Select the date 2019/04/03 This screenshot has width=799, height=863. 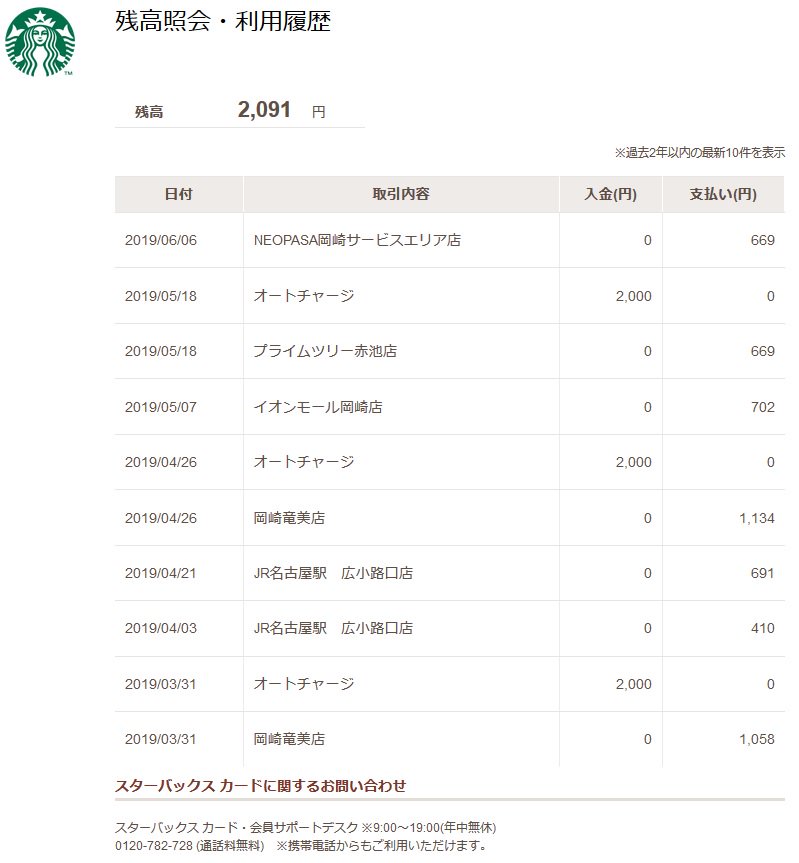click(x=161, y=629)
